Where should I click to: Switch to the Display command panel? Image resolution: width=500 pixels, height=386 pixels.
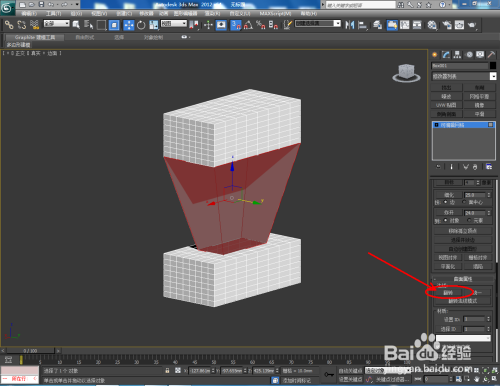pyautogui.click(x=480, y=55)
